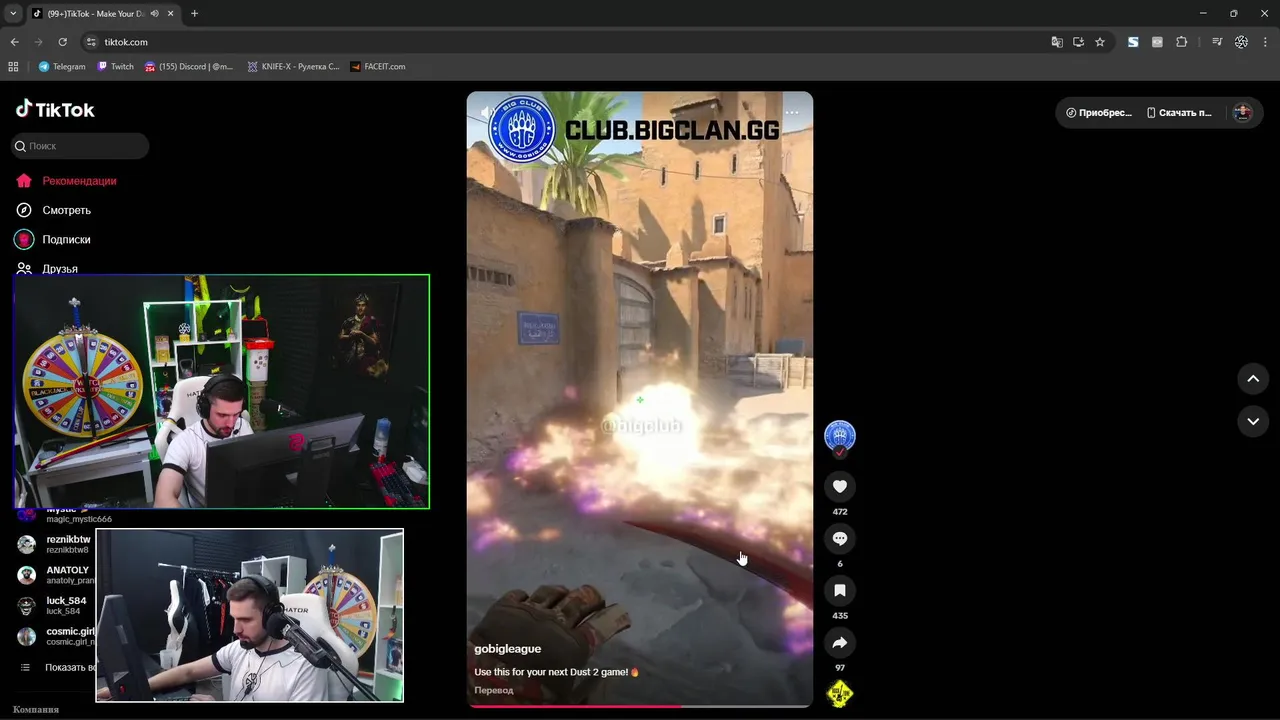1280x720 pixels.
Task: Bookmark this page with the star icon
Action: (x=1100, y=42)
